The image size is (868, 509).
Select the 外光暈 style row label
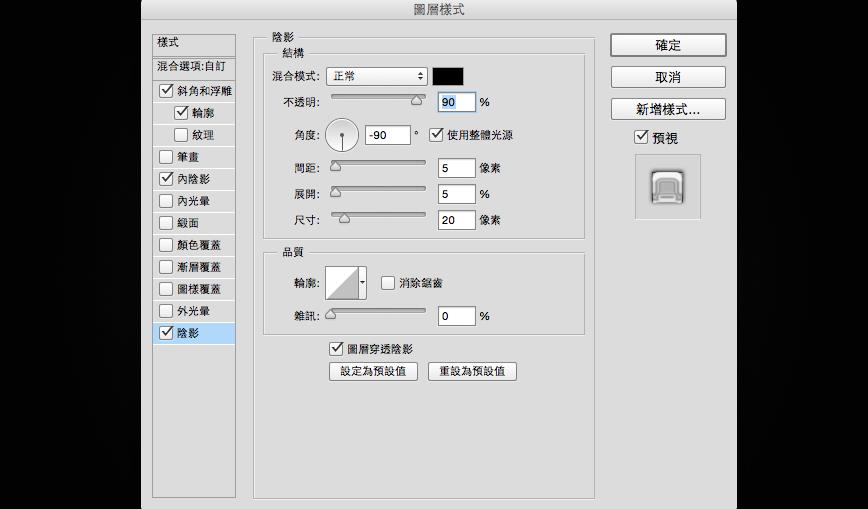[x=193, y=311]
